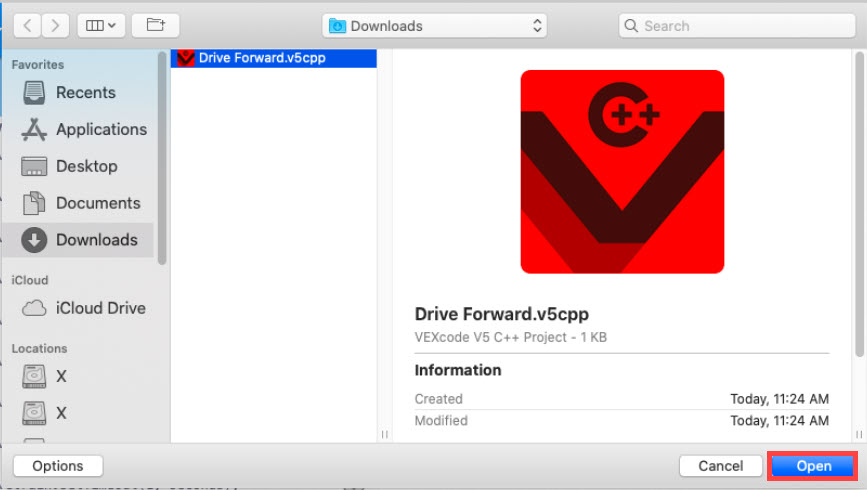The width and height of the screenshot is (867, 490).
Task: Click the Downloads arrow circle icon
Action: point(34,240)
